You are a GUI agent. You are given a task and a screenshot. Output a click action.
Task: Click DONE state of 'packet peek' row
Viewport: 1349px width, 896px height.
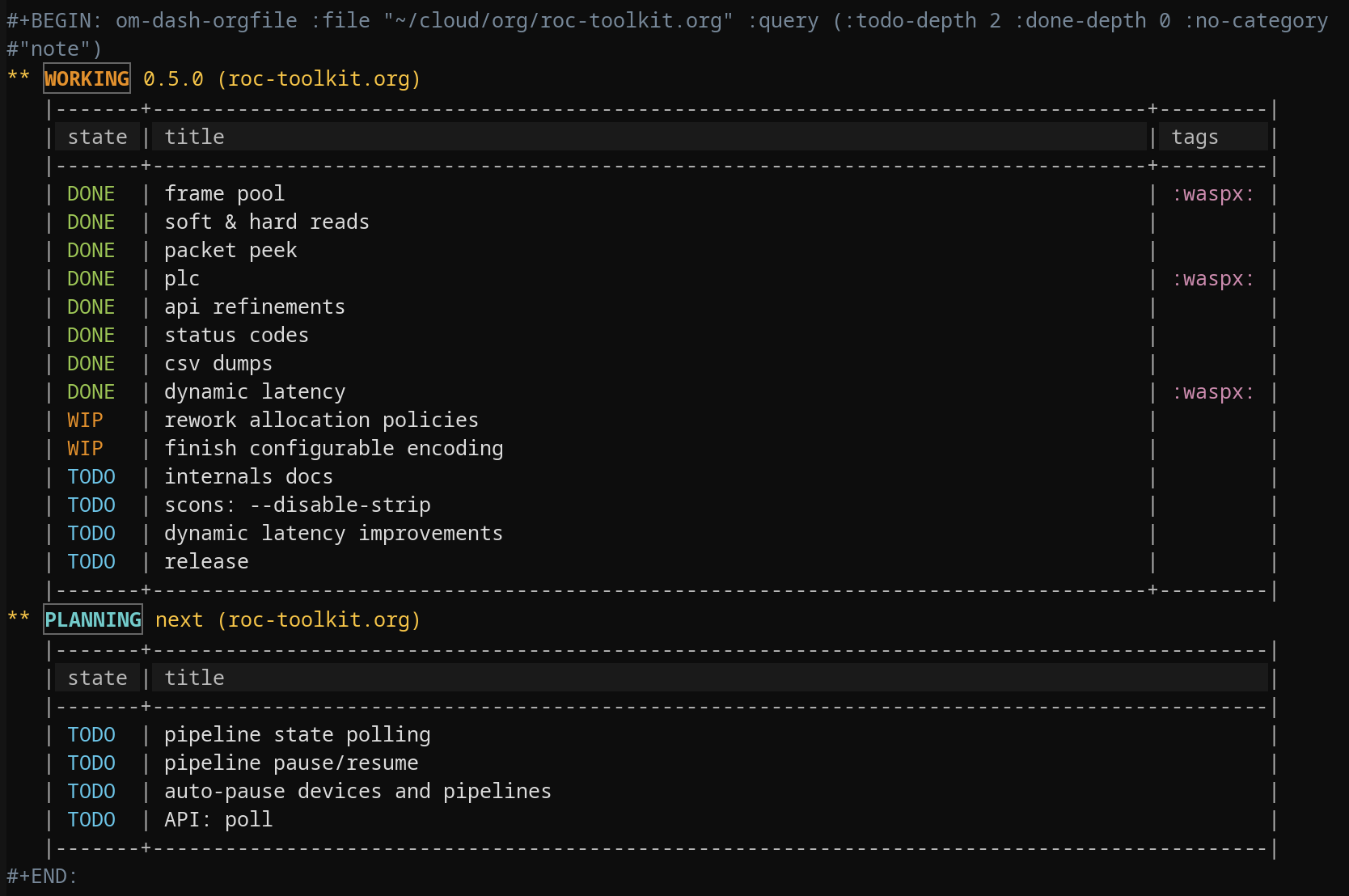(x=91, y=250)
